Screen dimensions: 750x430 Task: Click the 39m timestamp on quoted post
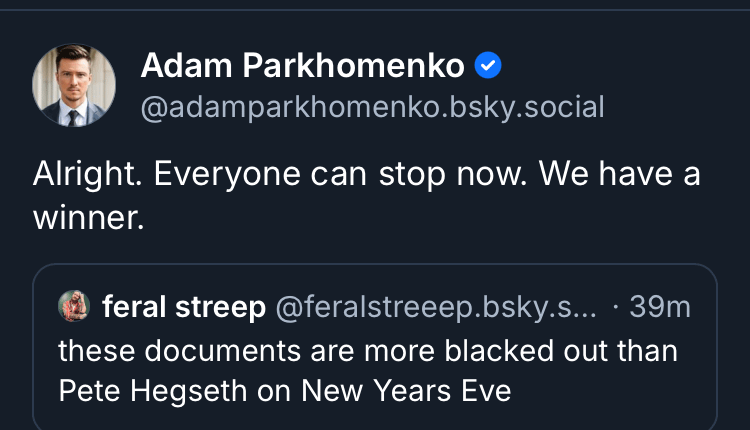[x=660, y=307]
